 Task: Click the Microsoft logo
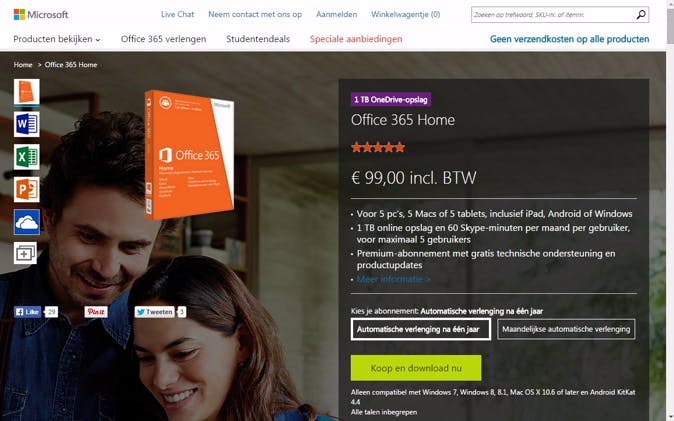pos(41,15)
